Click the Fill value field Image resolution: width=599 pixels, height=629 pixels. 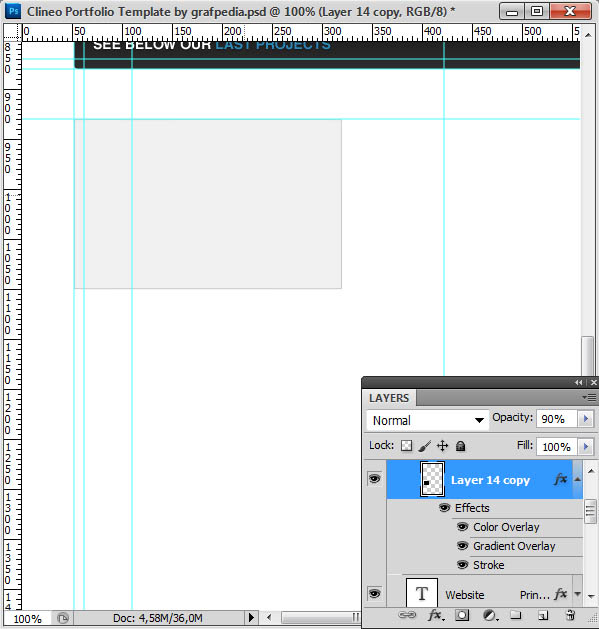point(557,446)
